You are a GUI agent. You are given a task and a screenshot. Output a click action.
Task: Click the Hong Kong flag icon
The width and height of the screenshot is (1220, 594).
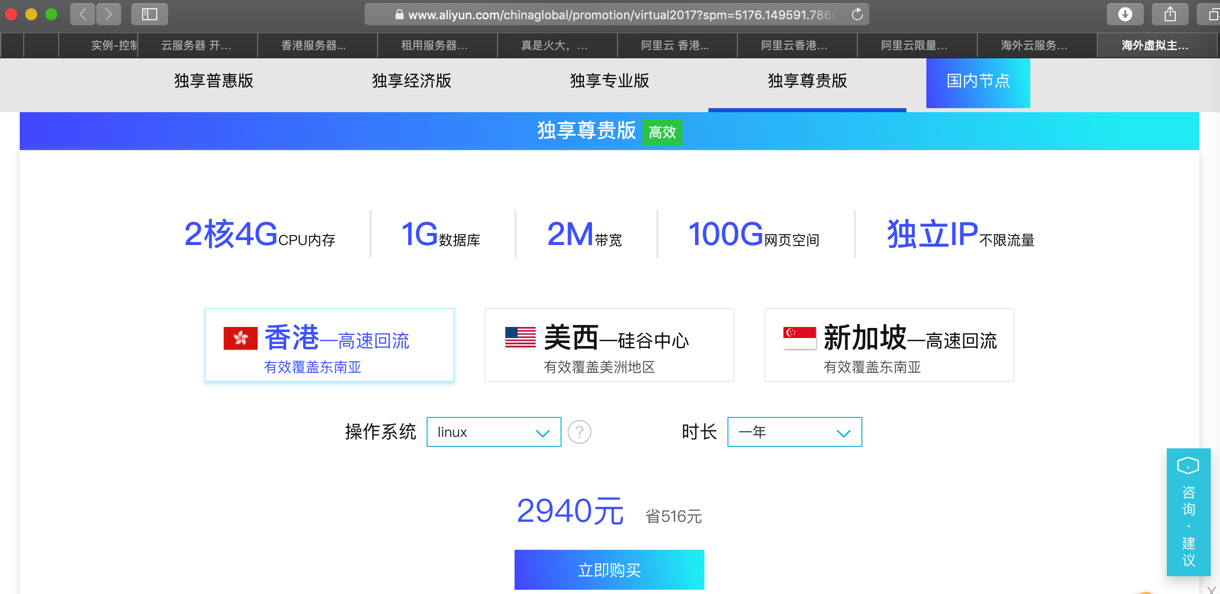[x=240, y=338]
